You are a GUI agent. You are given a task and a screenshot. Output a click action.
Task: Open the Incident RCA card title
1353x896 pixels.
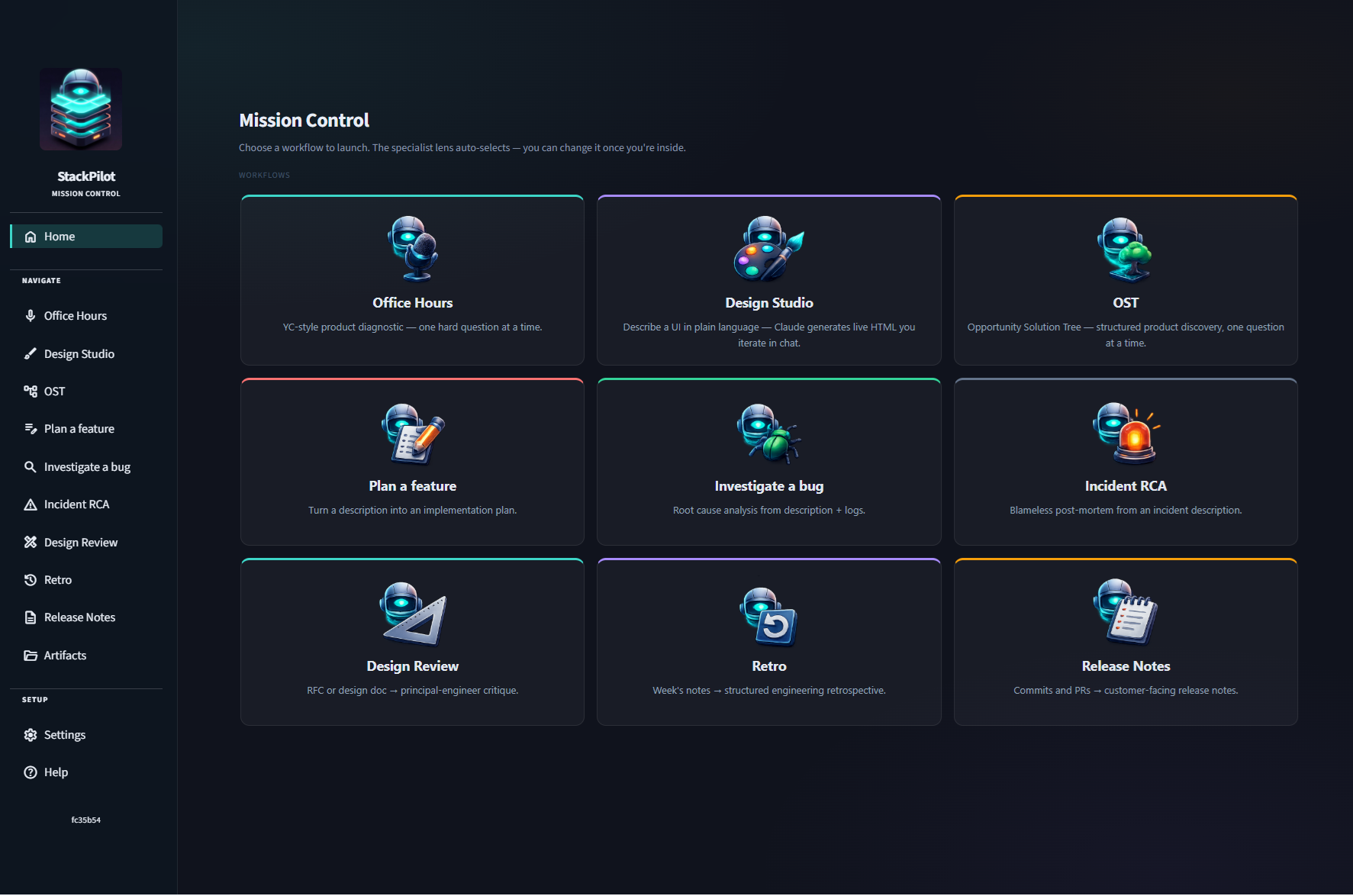tap(1126, 486)
